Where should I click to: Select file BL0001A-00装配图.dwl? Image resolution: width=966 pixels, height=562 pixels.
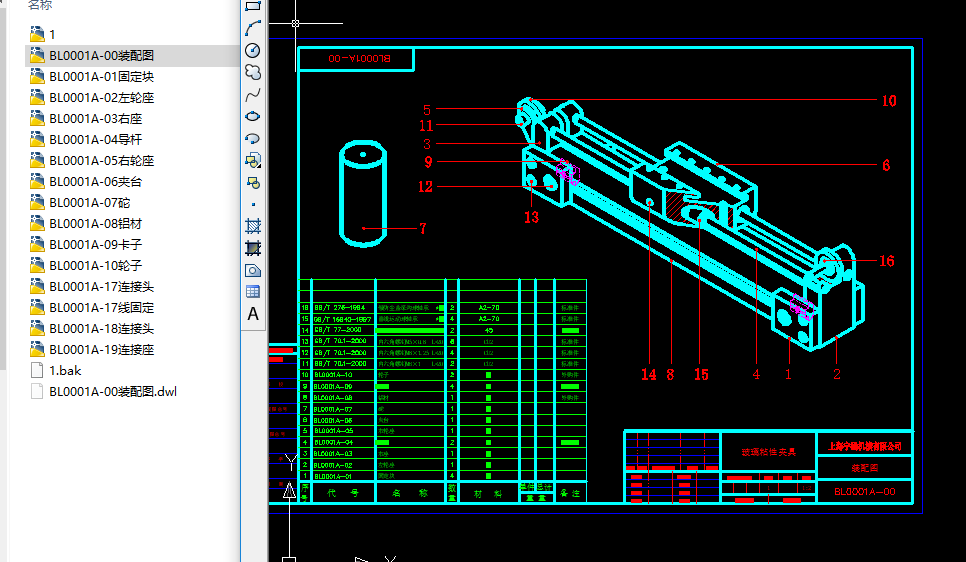(x=113, y=391)
